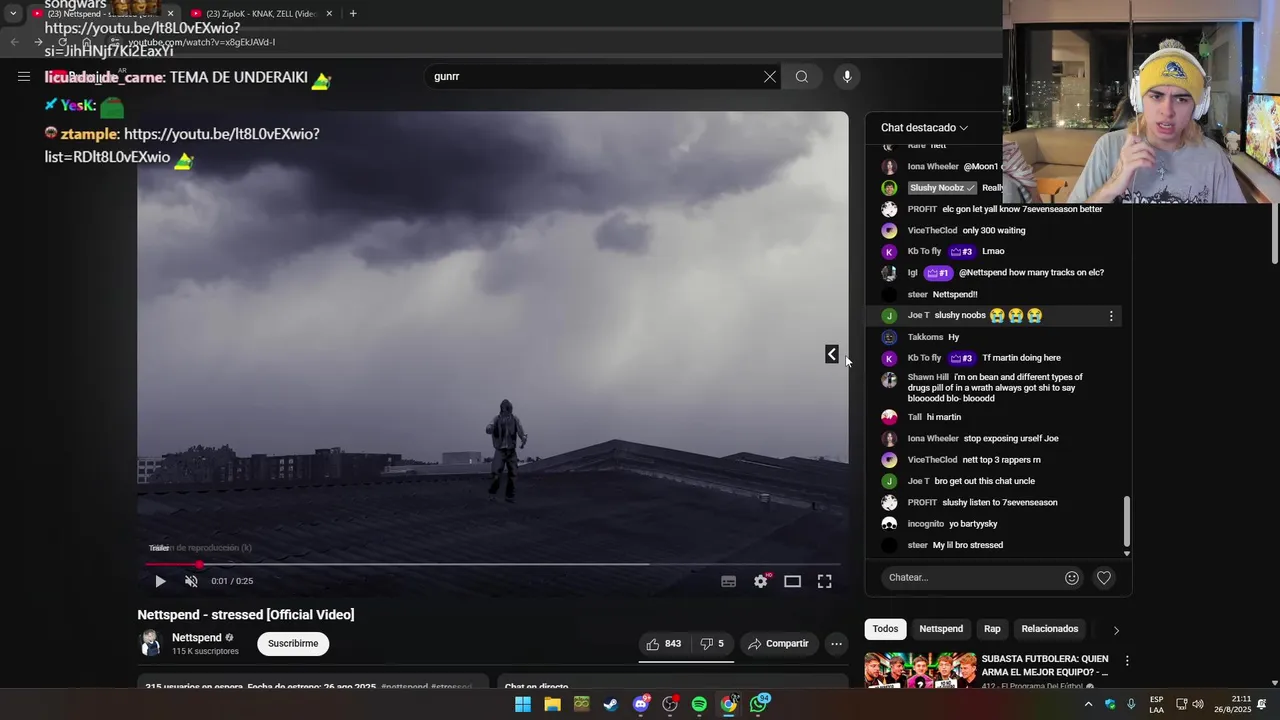The width and height of the screenshot is (1280, 720).
Task: Click the magnifier search button
Action: pyautogui.click(x=802, y=77)
